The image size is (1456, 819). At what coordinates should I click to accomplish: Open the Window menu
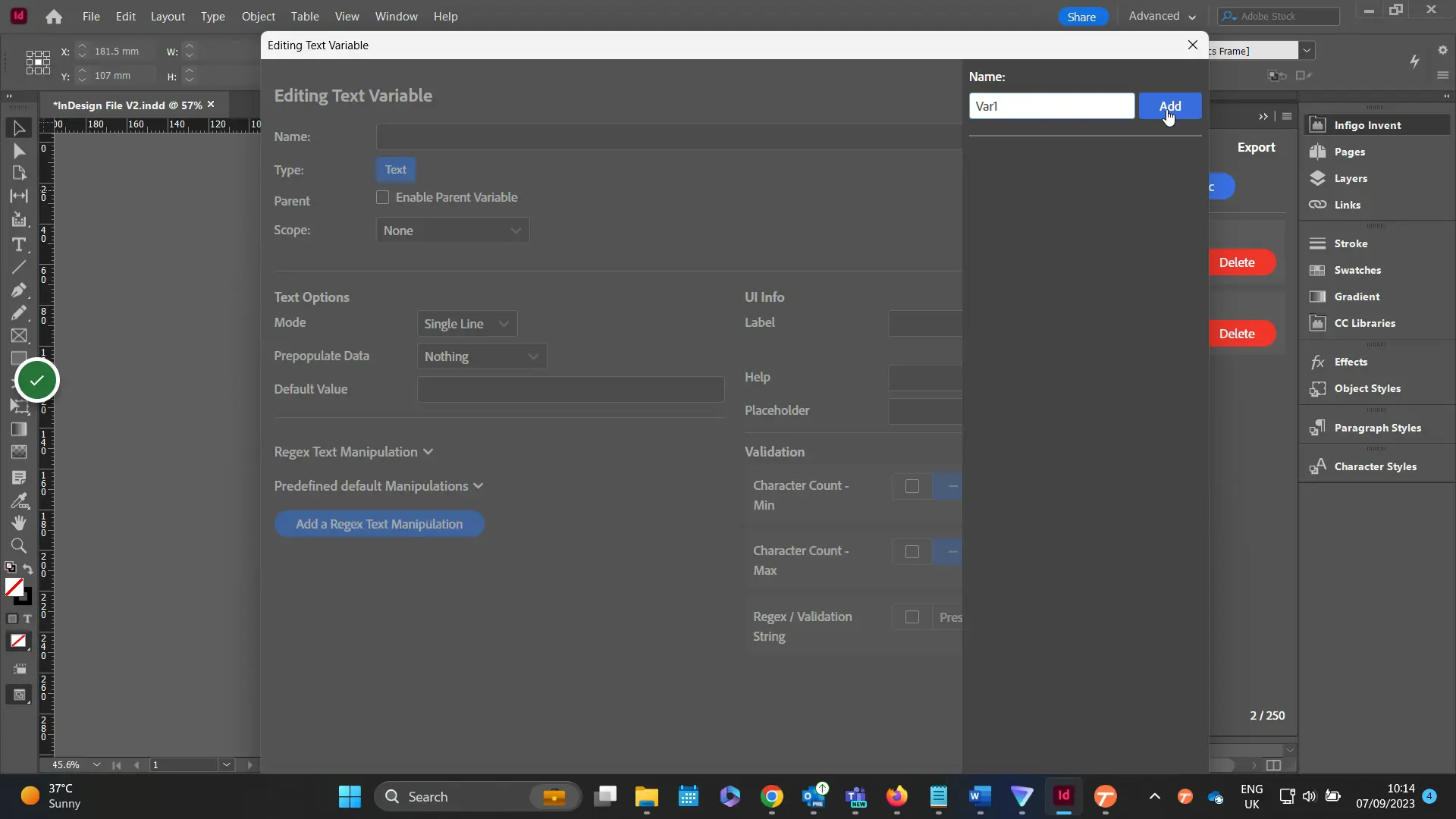397,16
